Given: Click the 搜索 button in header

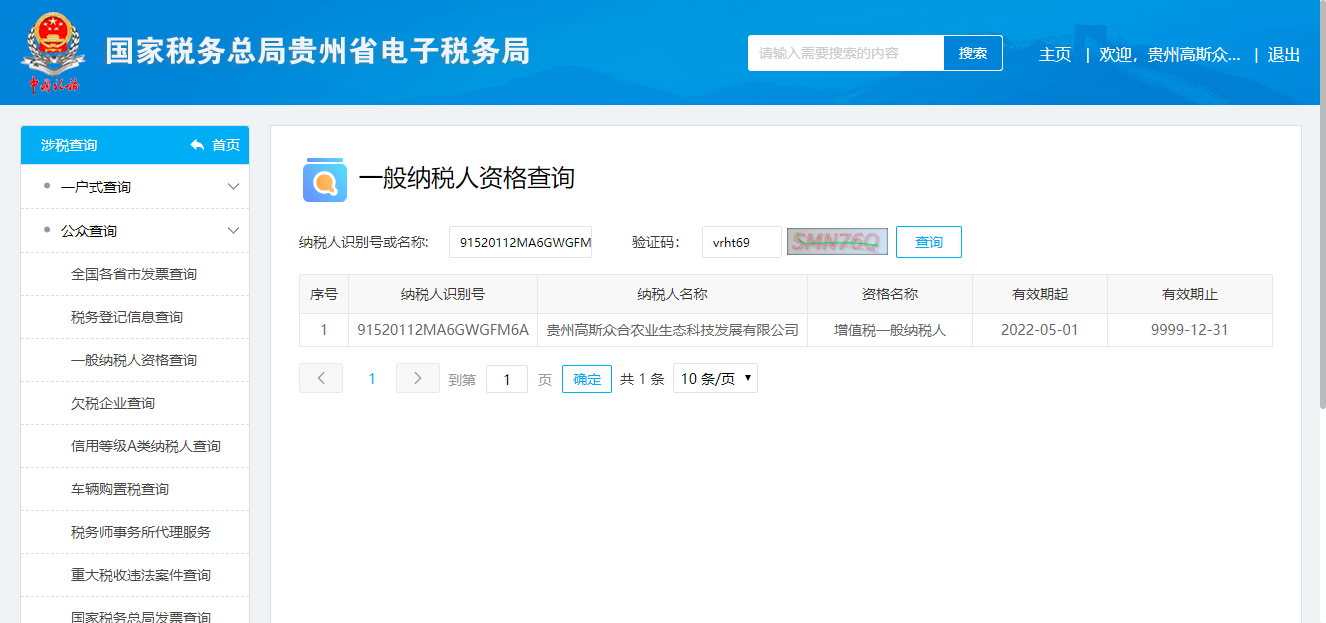Looking at the screenshot, I should pos(972,53).
